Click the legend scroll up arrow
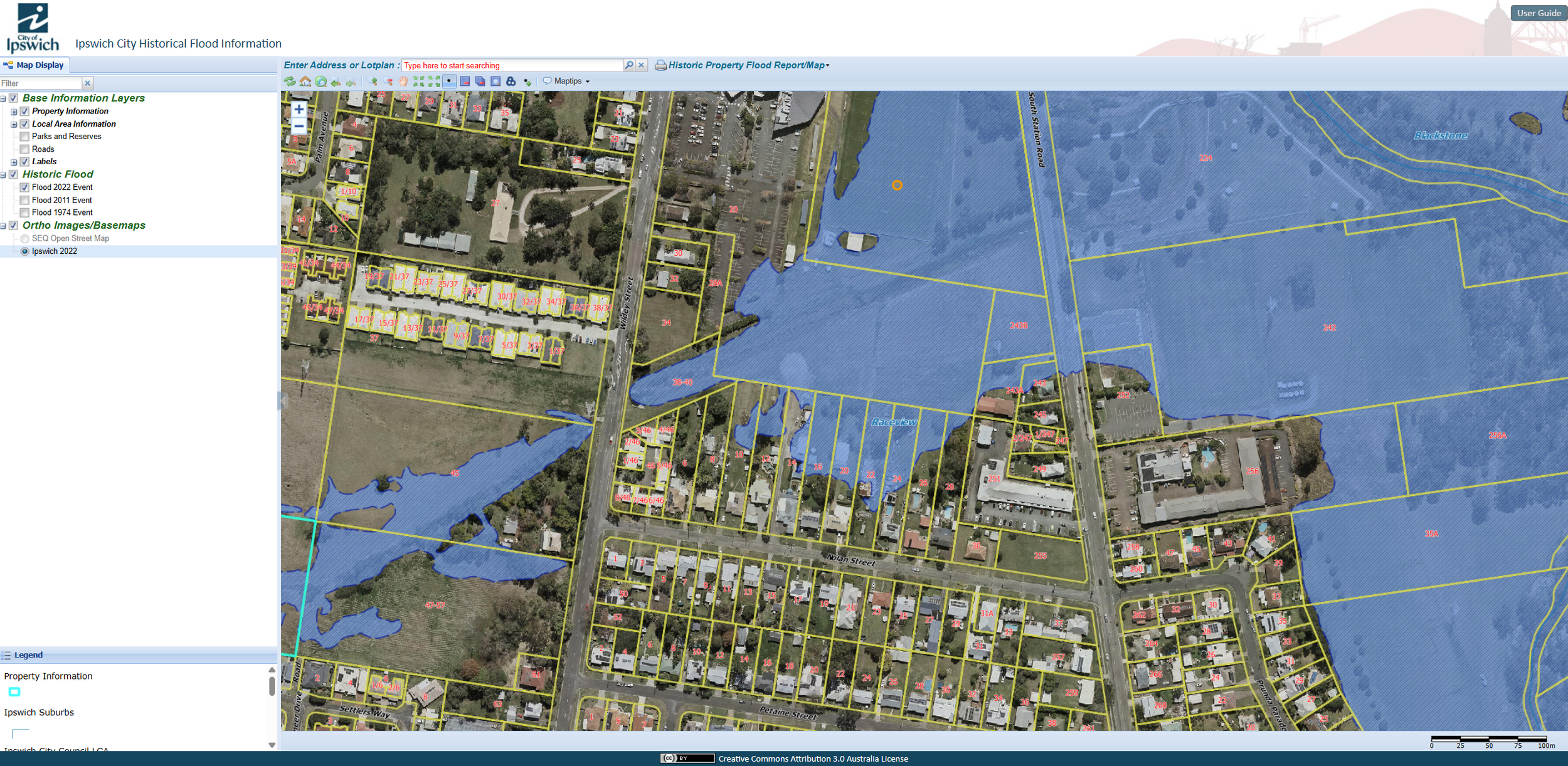1568x766 pixels. pyautogui.click(x=272, y=669)
